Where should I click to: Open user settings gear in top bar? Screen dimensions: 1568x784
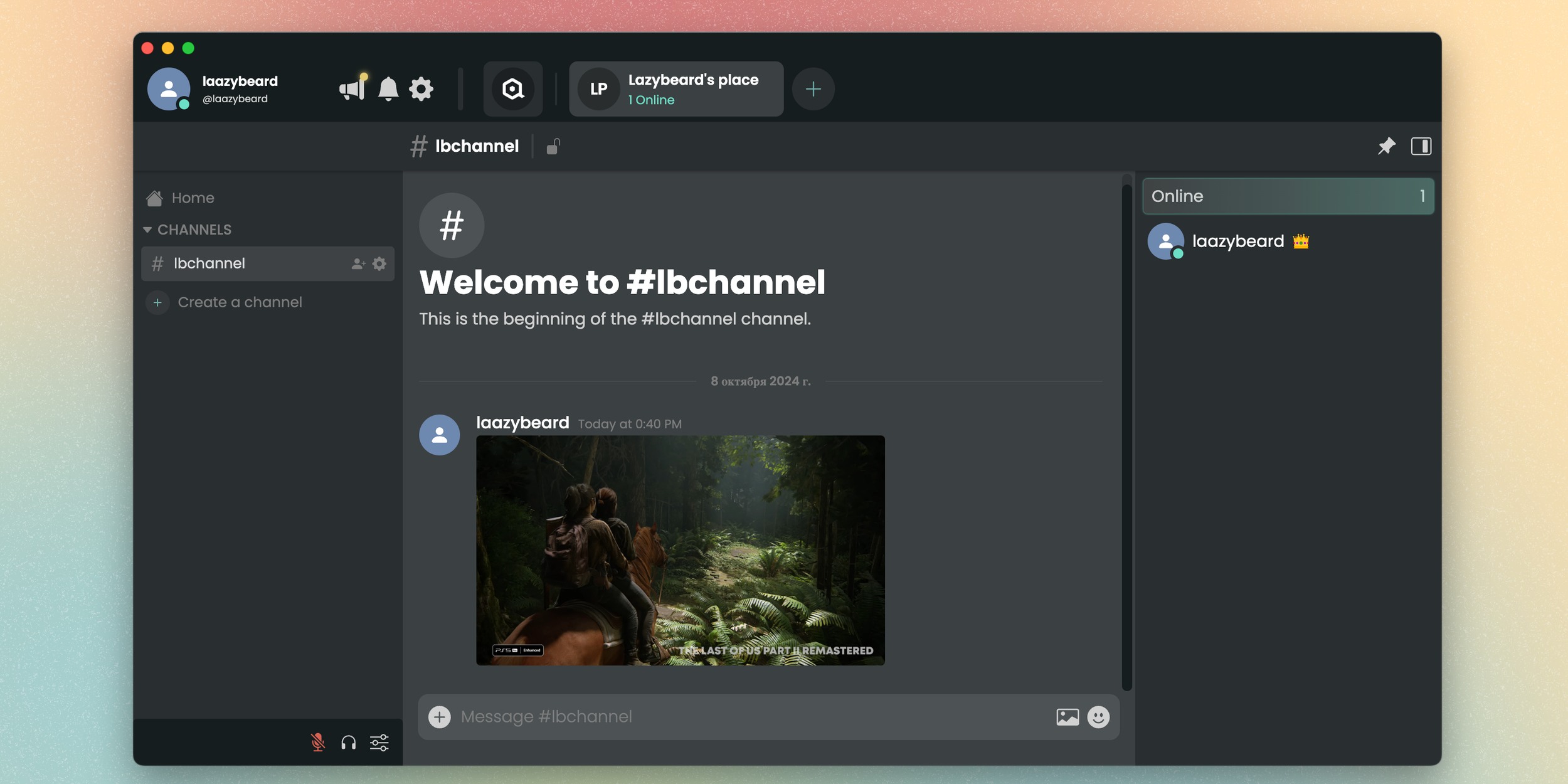421,89
